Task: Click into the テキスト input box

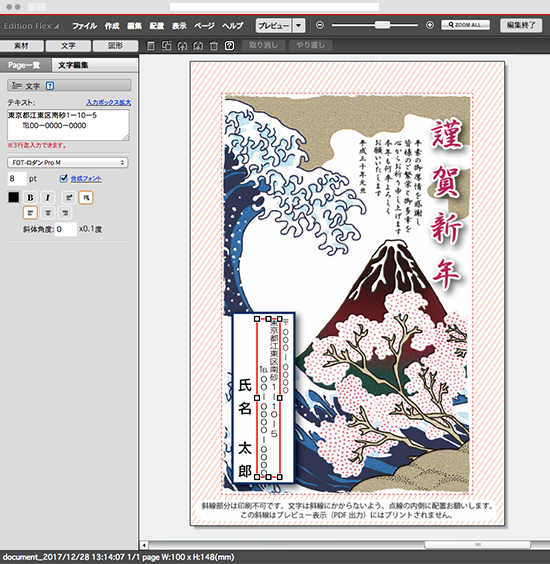Action: 68,125
